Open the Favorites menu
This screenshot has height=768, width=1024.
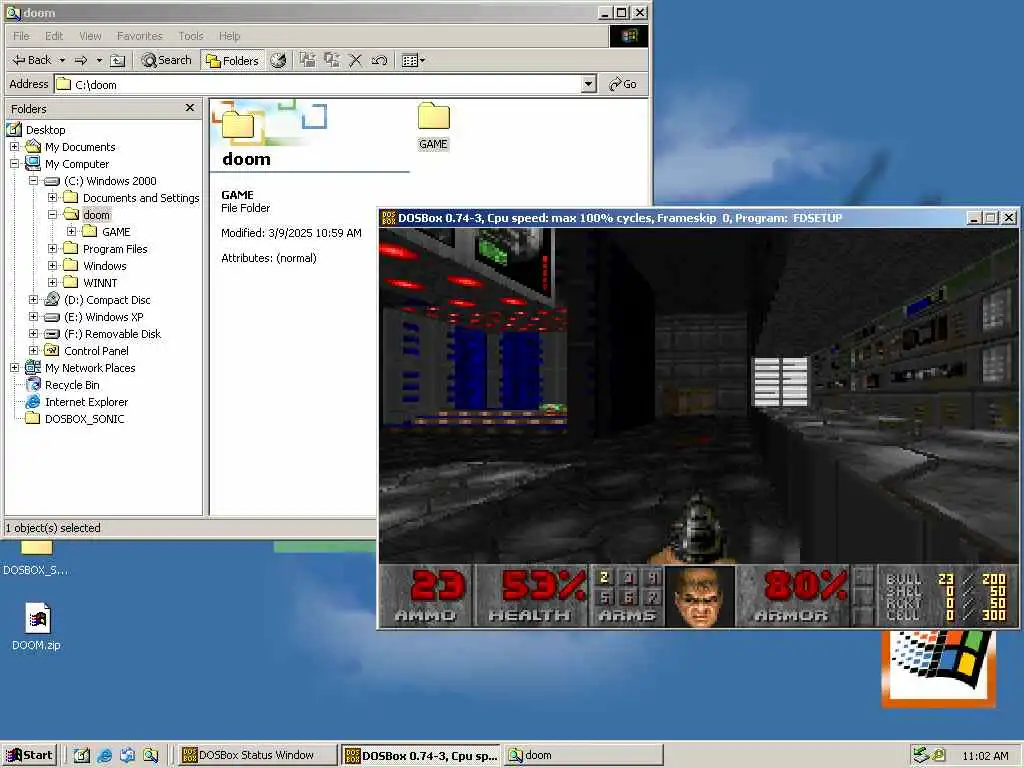[140, 36]
